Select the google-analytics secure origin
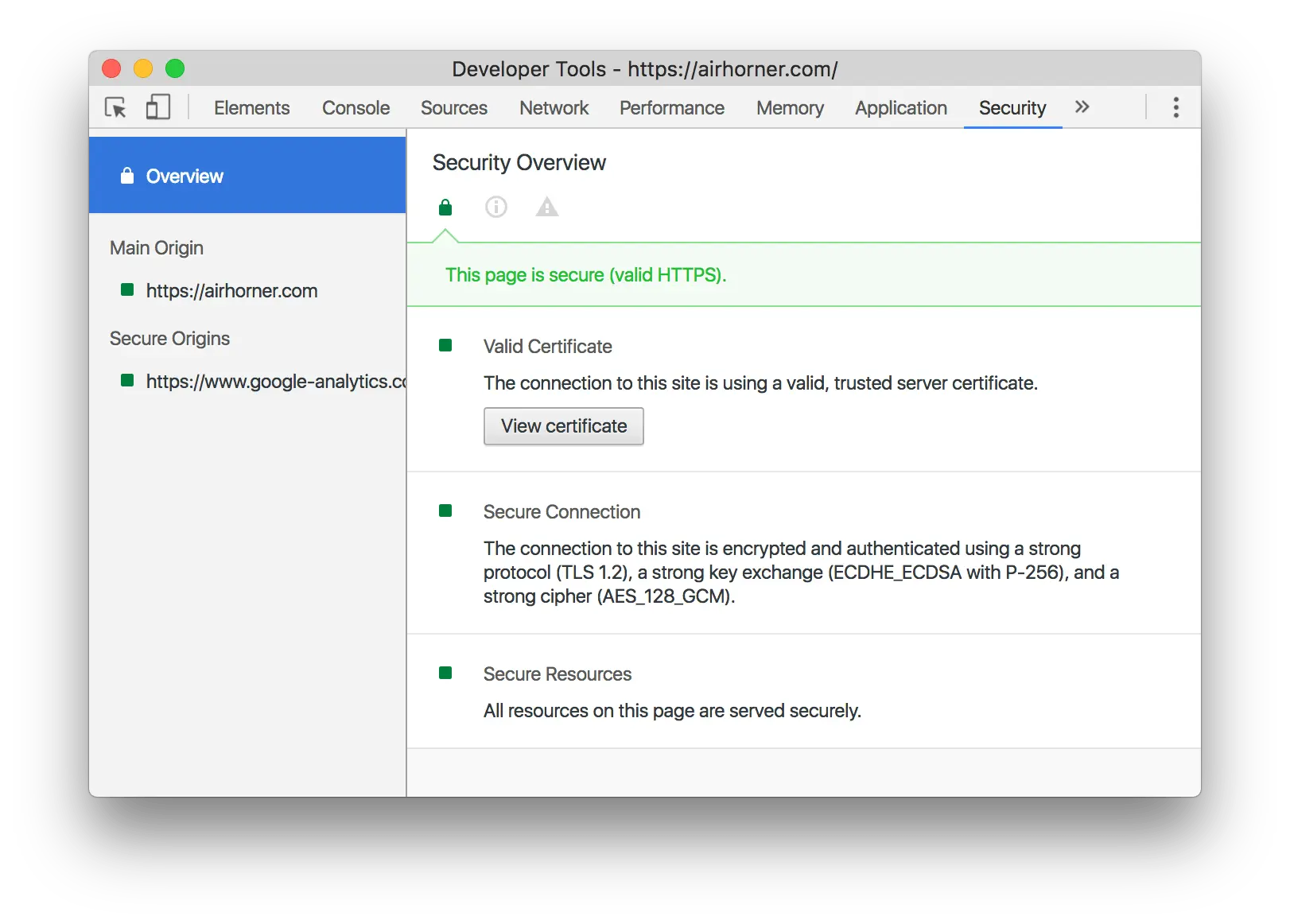Viewport: 1290px width, 924px height. (274, 382)
